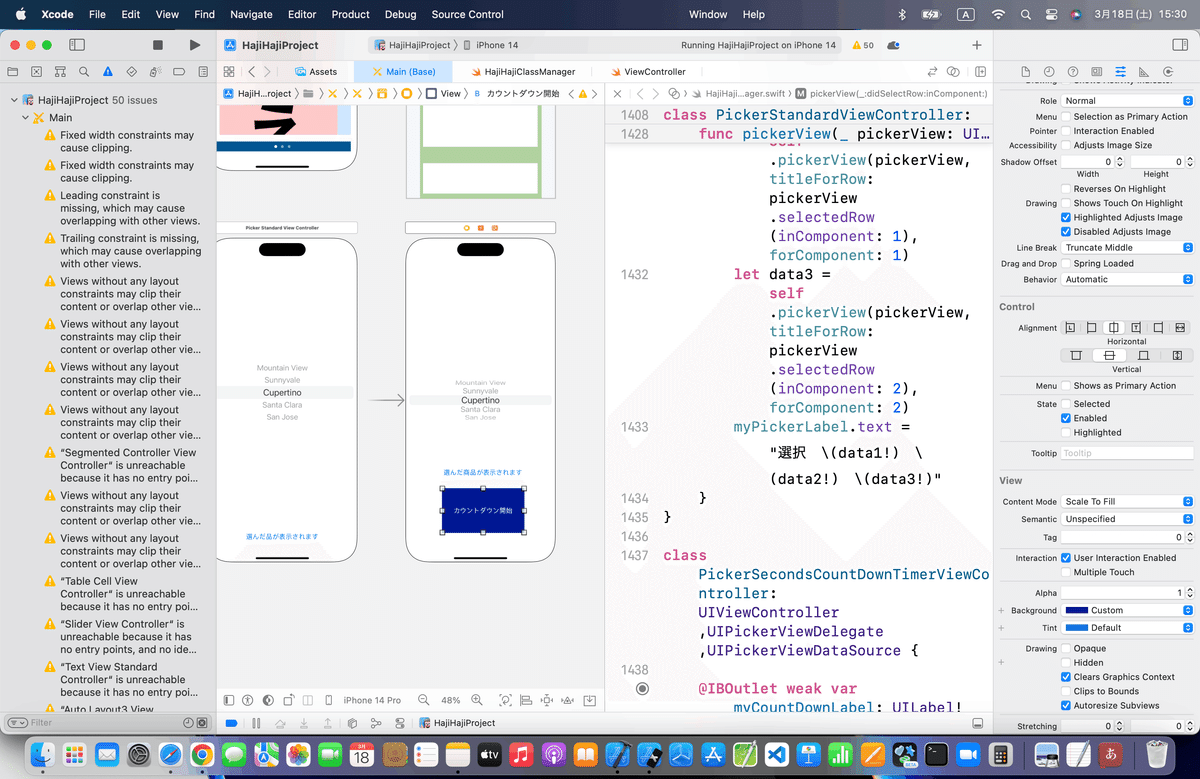Zoom in the storyboard canvas

[x=476, y=700]
